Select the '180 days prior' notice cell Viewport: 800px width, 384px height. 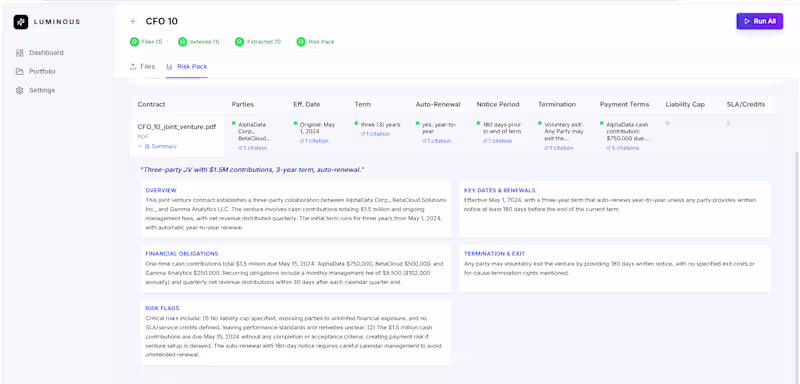tap(502, 128)
